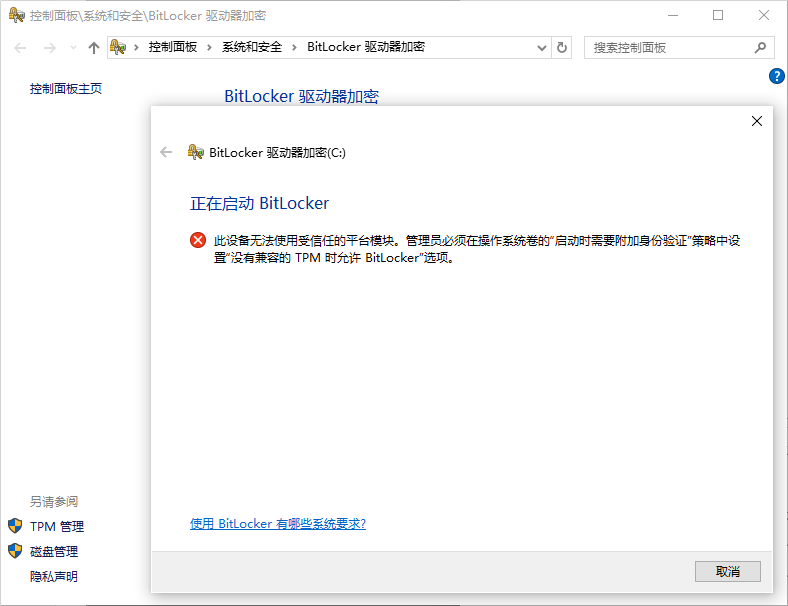The width and height of the screenshot is (788, 606).
Task: Click the 取消 button
Action: click(728, 572)
